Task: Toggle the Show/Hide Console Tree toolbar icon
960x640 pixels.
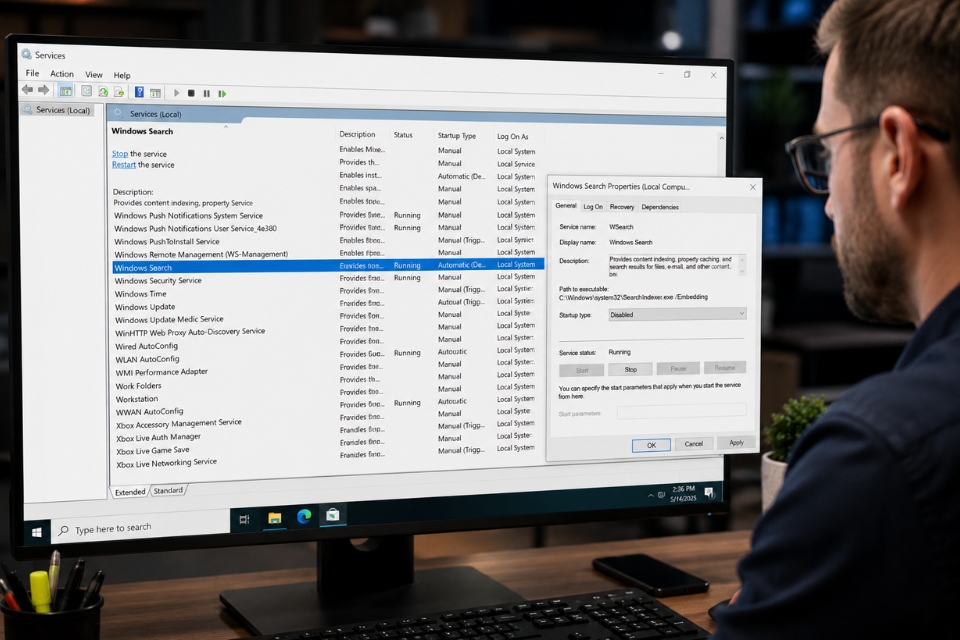Action: 66,91
